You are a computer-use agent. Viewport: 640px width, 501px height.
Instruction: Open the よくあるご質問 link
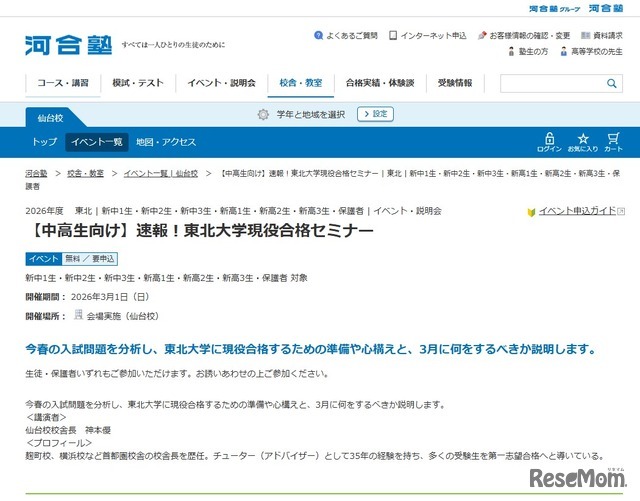pyautogui.click(x=352, y=36)
